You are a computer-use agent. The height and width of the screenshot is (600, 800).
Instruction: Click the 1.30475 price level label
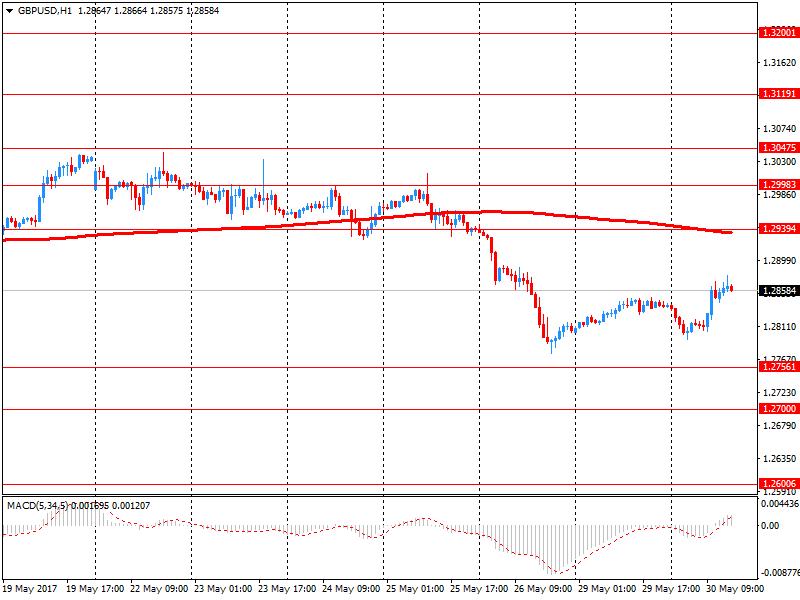coord(779,148)
